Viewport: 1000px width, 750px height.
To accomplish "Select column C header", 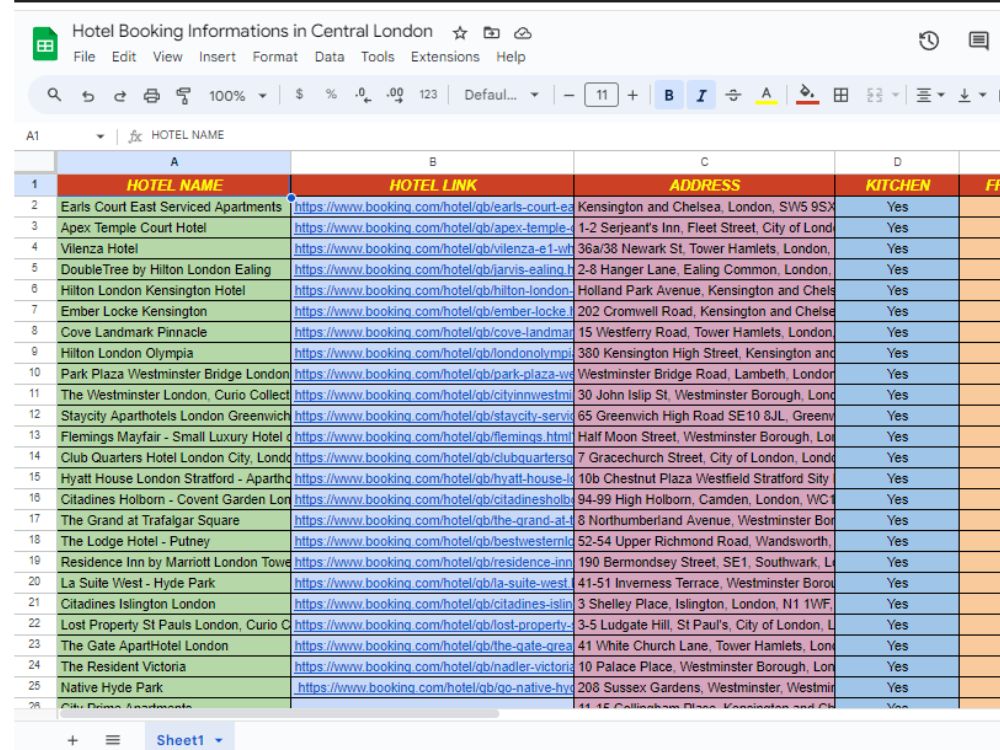I will (704, 162).
